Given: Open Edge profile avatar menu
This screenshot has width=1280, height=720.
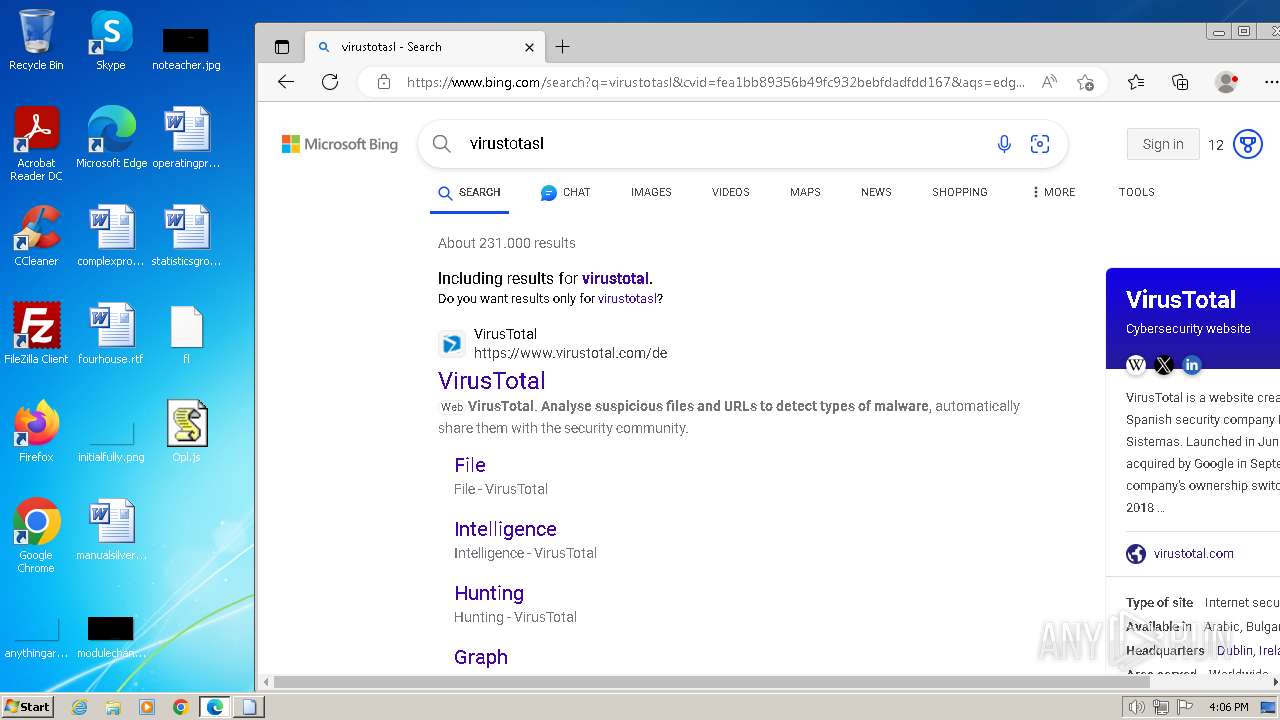Looking at the screenshot, I should click(x=1226, y=82).
